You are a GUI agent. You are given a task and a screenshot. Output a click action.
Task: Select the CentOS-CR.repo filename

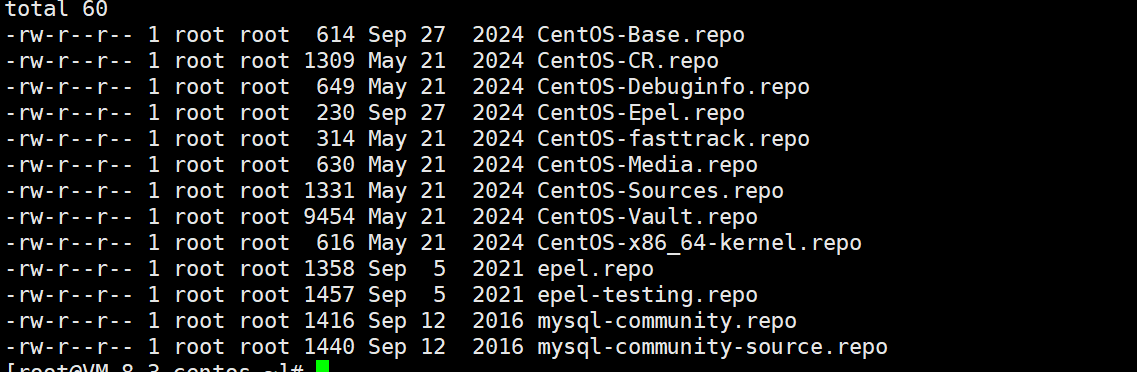[628, 61]
